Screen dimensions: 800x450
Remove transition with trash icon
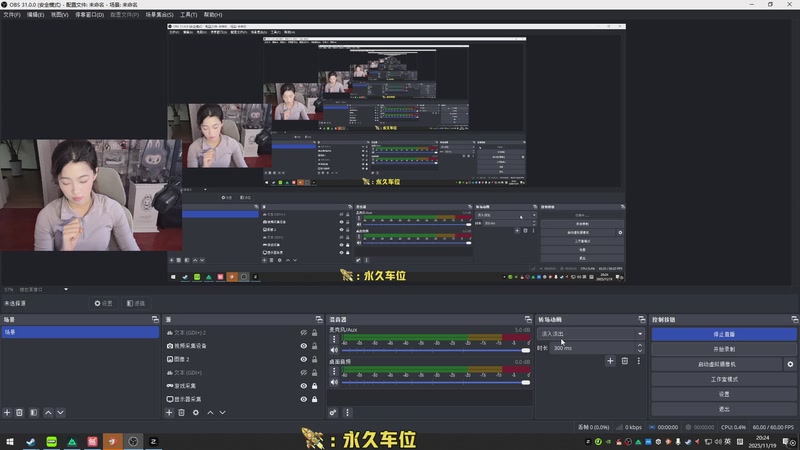(624, 361)
